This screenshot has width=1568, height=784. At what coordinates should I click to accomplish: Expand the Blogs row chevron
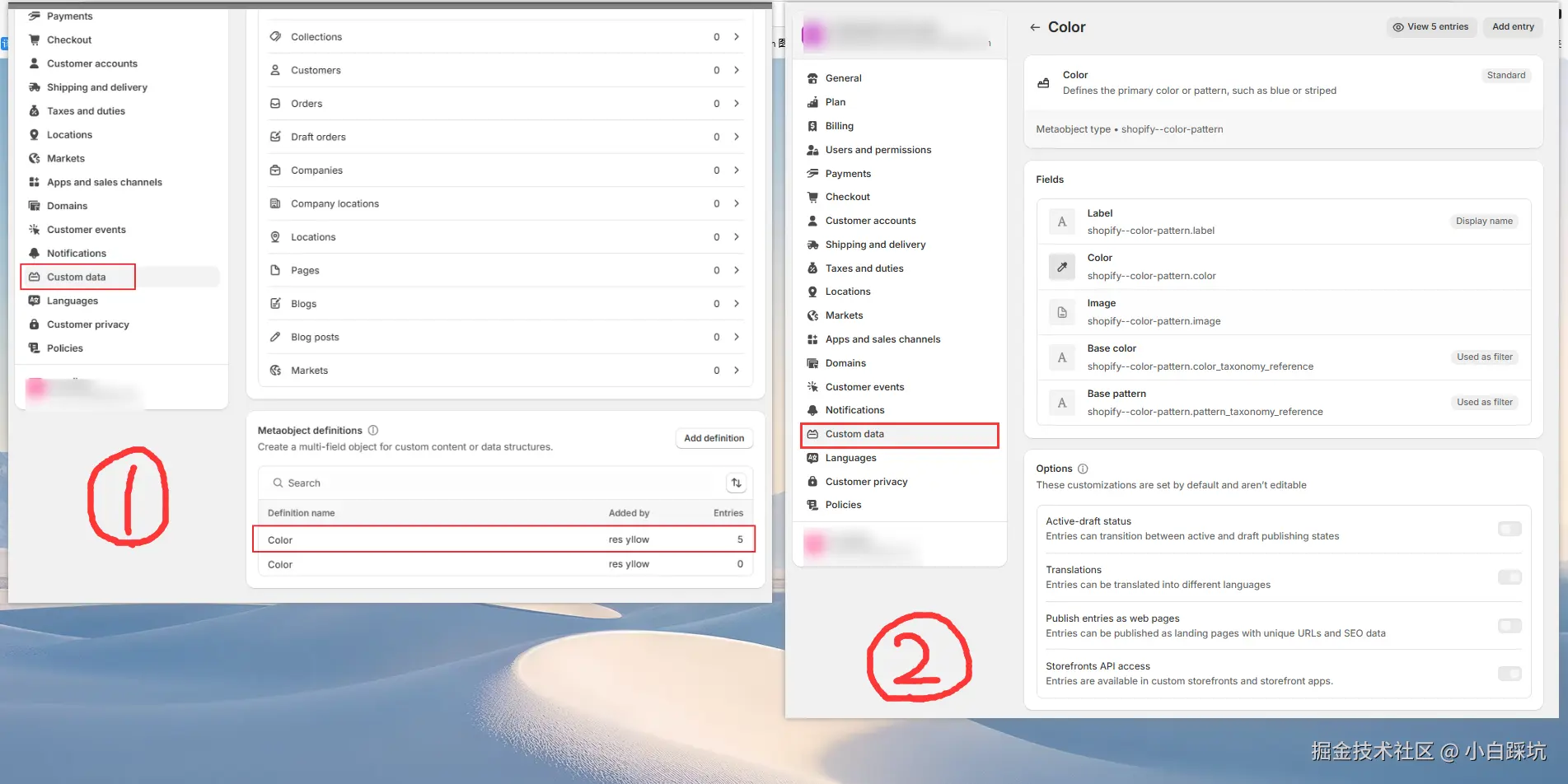tap(737, 303)
